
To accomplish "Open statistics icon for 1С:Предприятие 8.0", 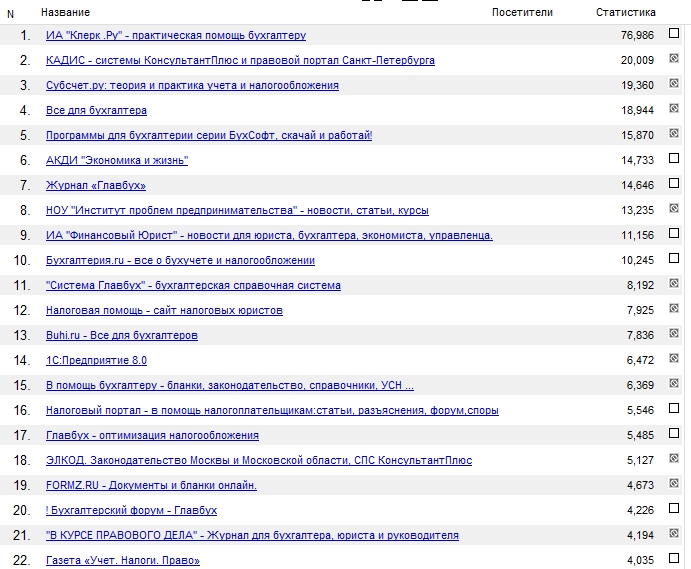I will point(674,358).
